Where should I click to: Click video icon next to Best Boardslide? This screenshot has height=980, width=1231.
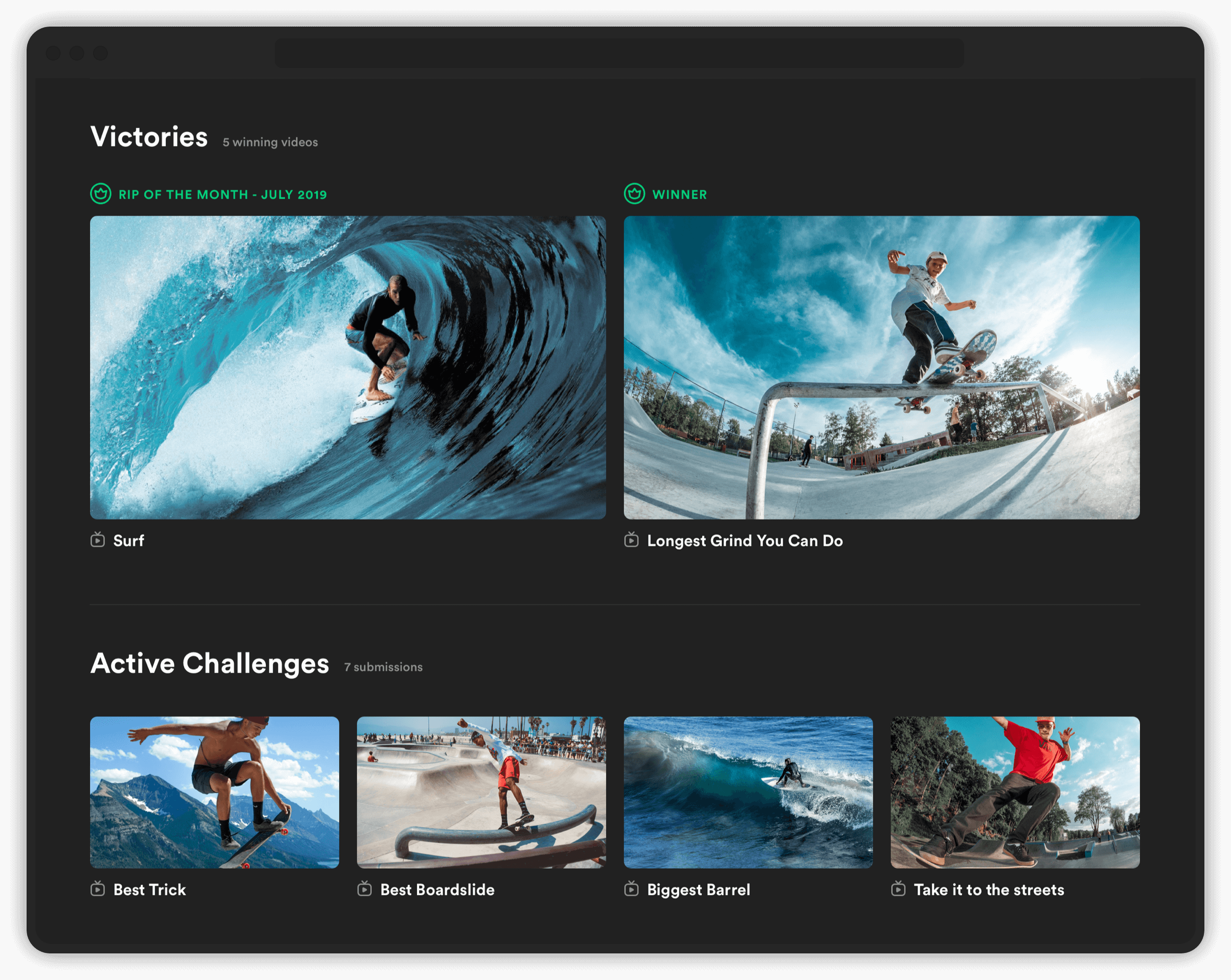click(x=364, y=888)
